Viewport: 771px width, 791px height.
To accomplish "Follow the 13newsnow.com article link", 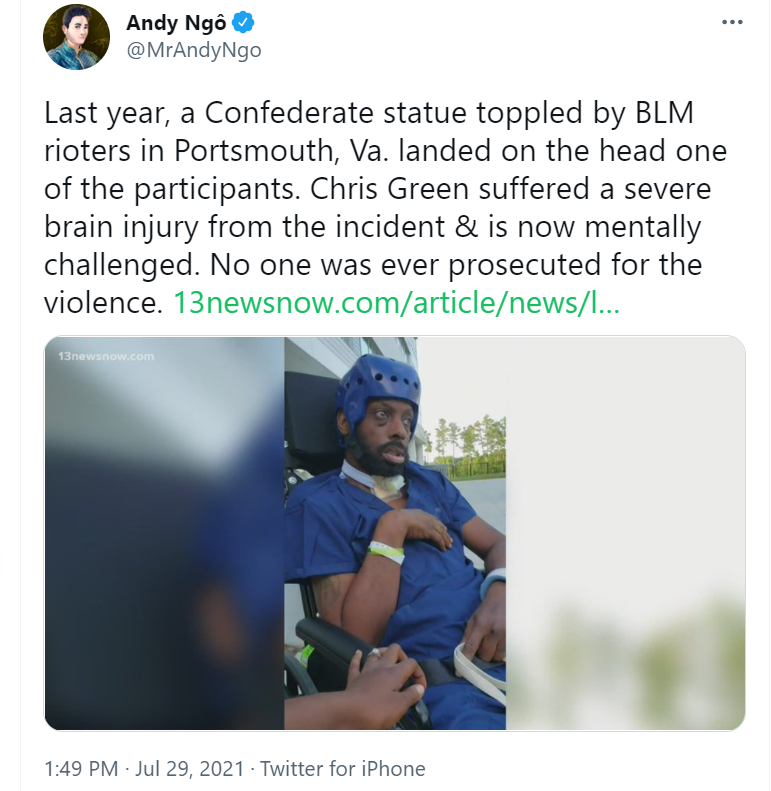I will pyautogui.click(x=396, y=303).
